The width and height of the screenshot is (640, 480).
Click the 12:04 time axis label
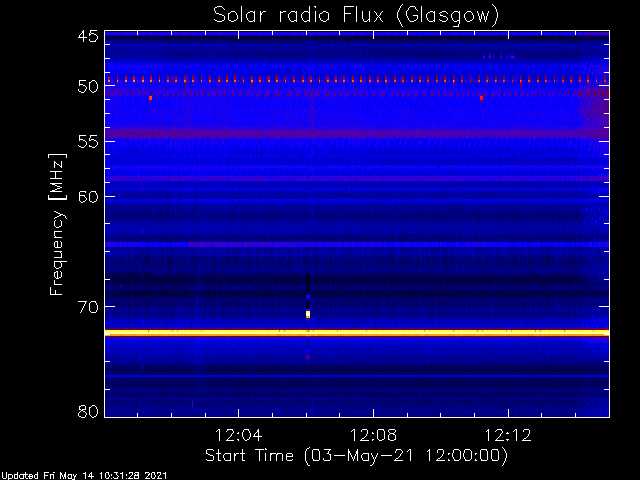point(238,435)
